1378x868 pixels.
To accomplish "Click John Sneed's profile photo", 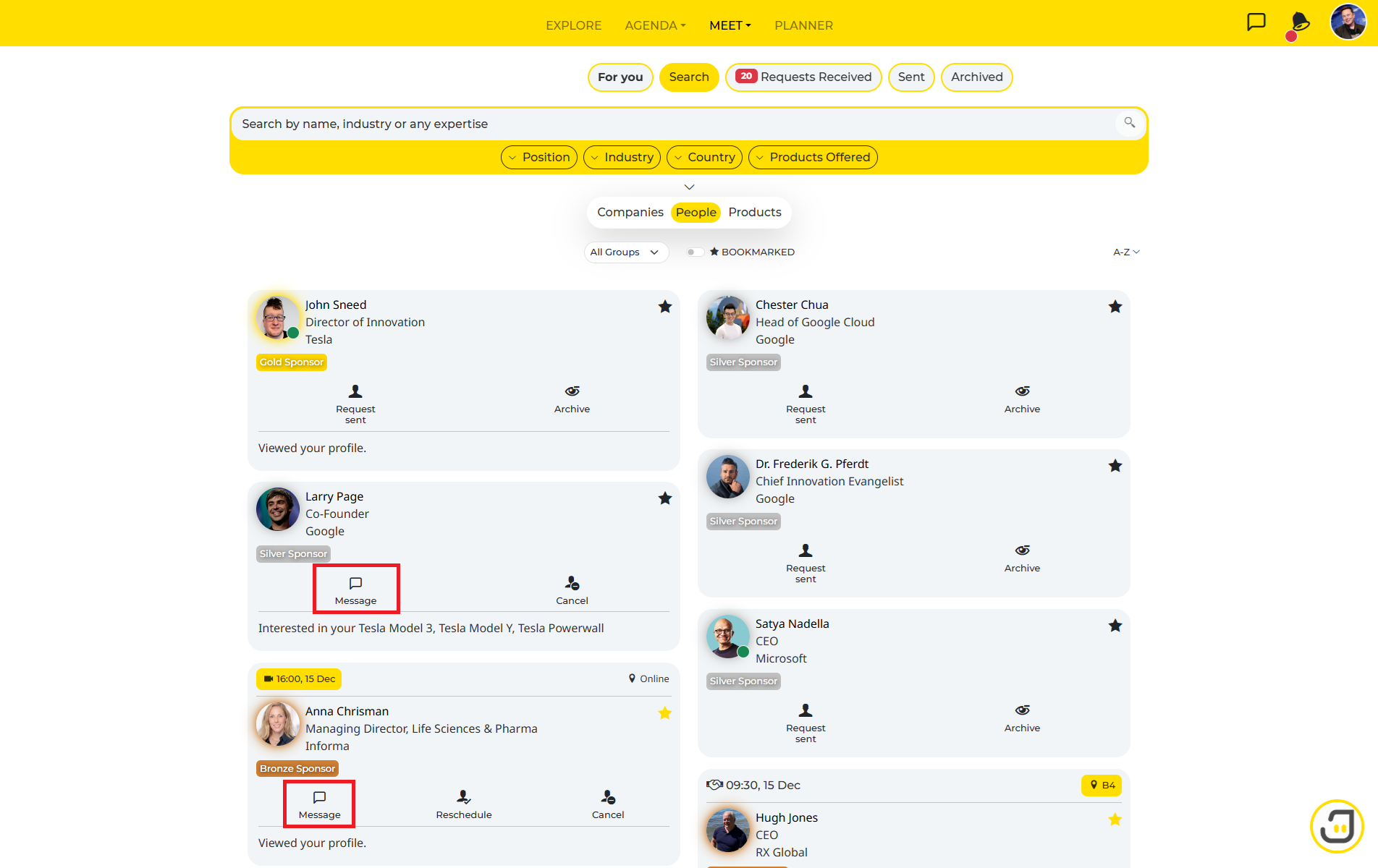I will coord(278,318).
